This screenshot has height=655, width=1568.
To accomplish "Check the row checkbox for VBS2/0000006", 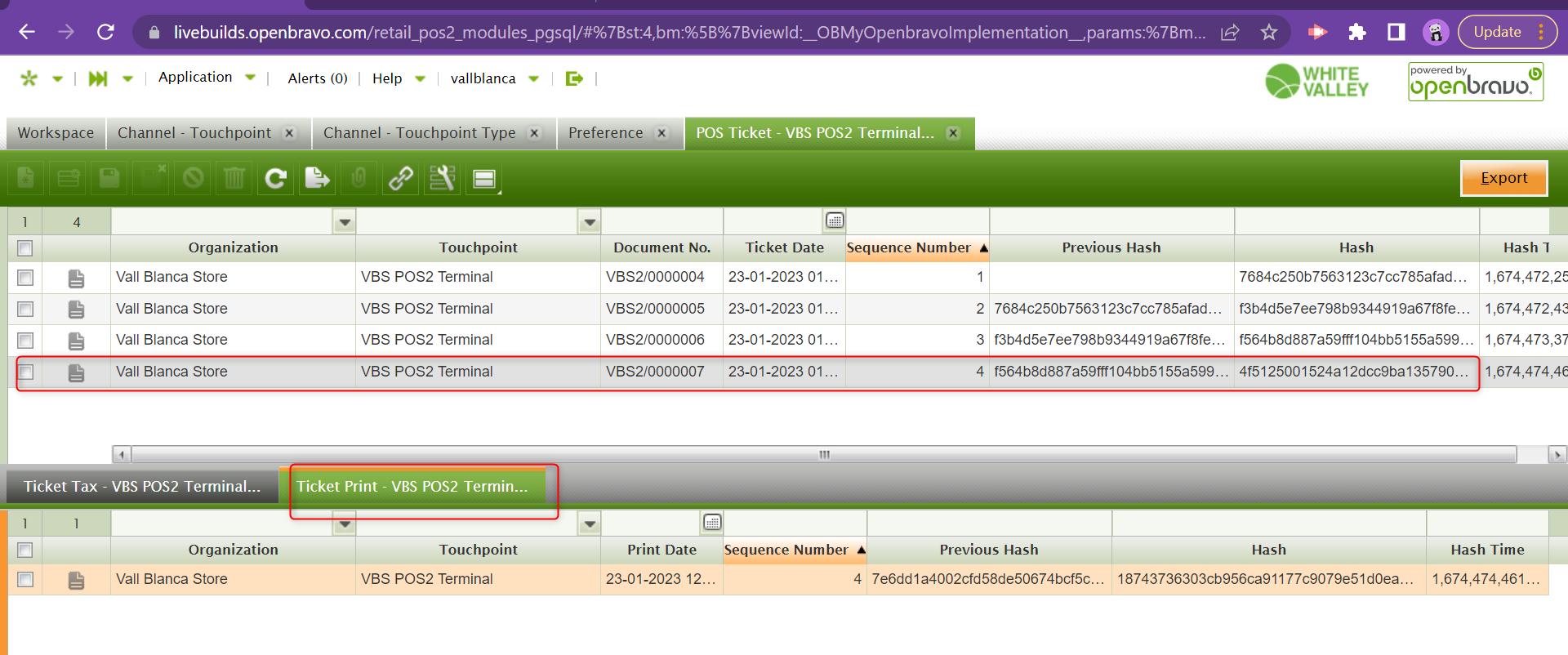I will point(25,340).
